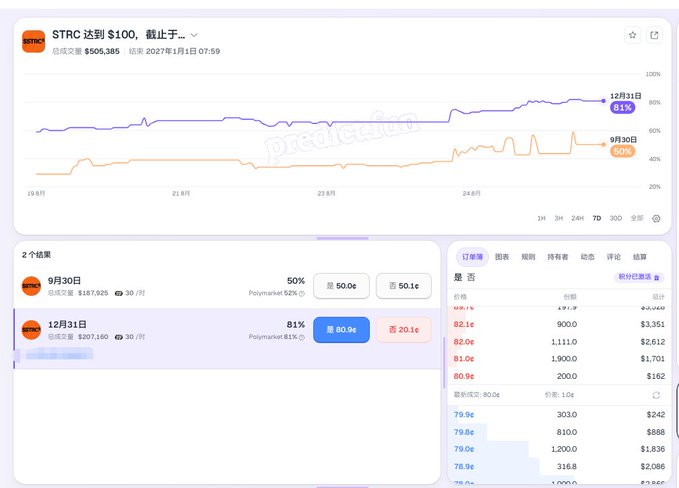
Task: Set chart range to 3H
Action: click(x=559, y=218)
